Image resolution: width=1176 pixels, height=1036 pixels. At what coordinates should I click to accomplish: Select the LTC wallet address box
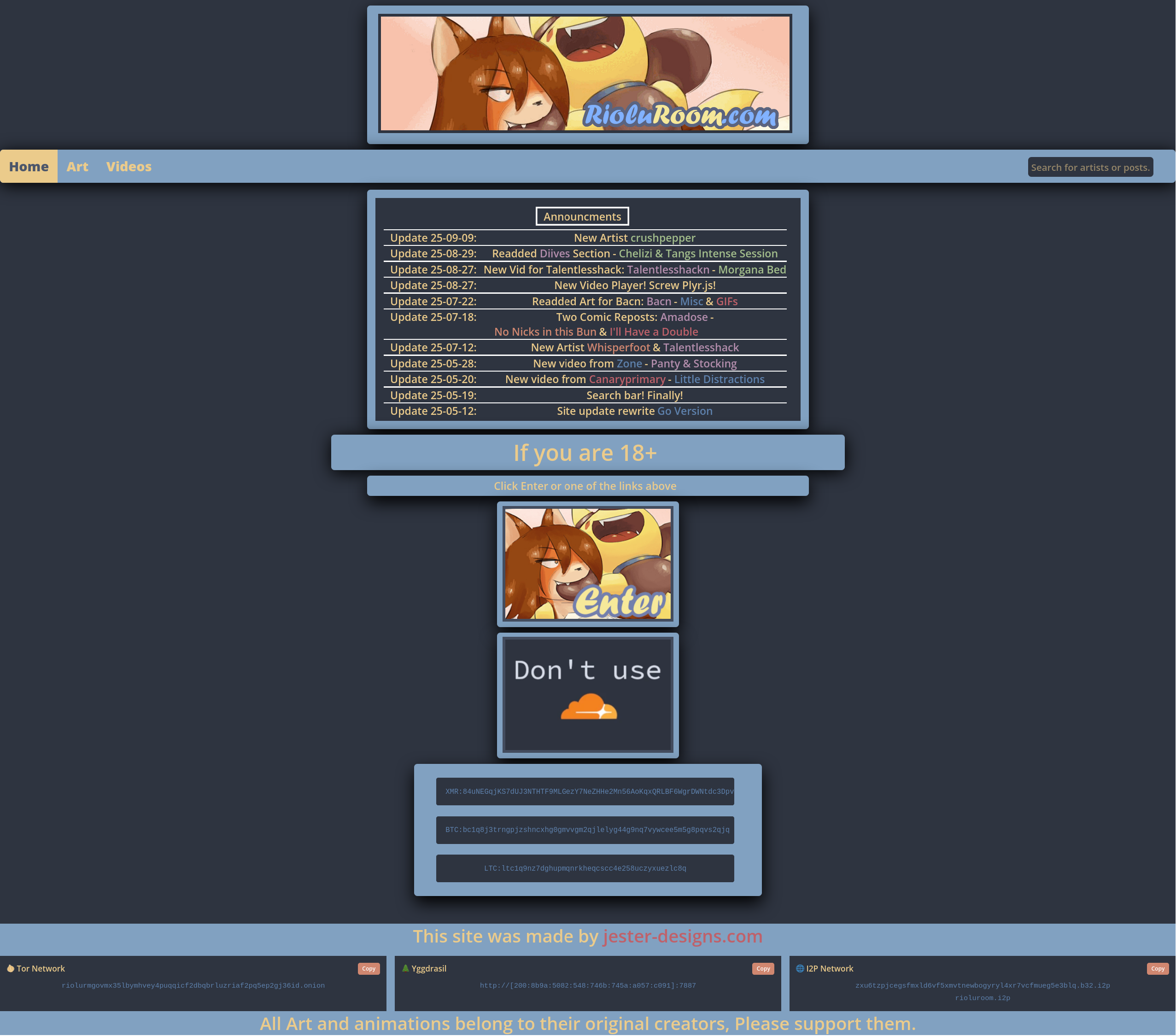click(585, 868)
